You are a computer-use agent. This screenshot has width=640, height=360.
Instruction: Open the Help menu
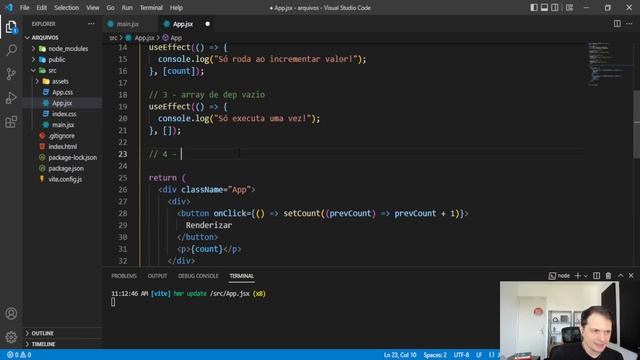(176, 8)
